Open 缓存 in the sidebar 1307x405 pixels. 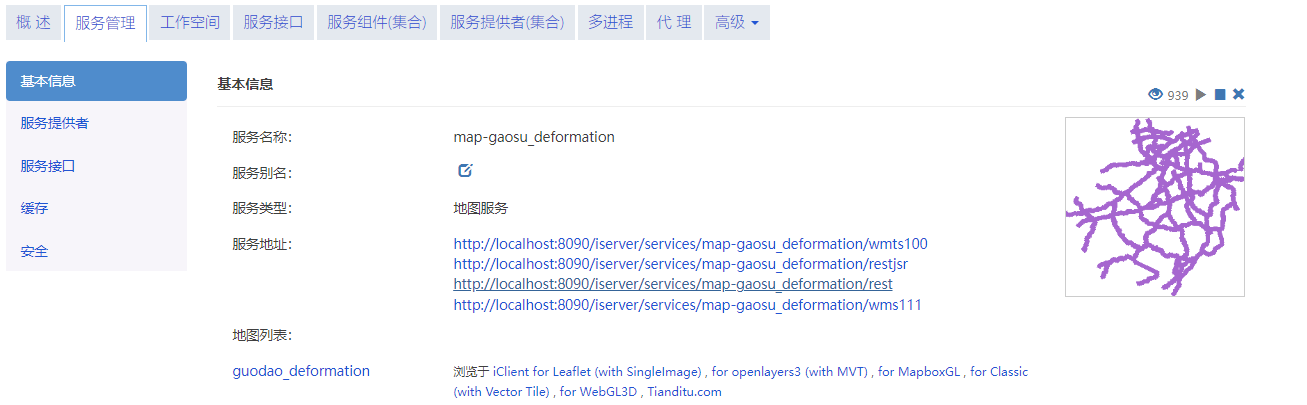point(96,208)
